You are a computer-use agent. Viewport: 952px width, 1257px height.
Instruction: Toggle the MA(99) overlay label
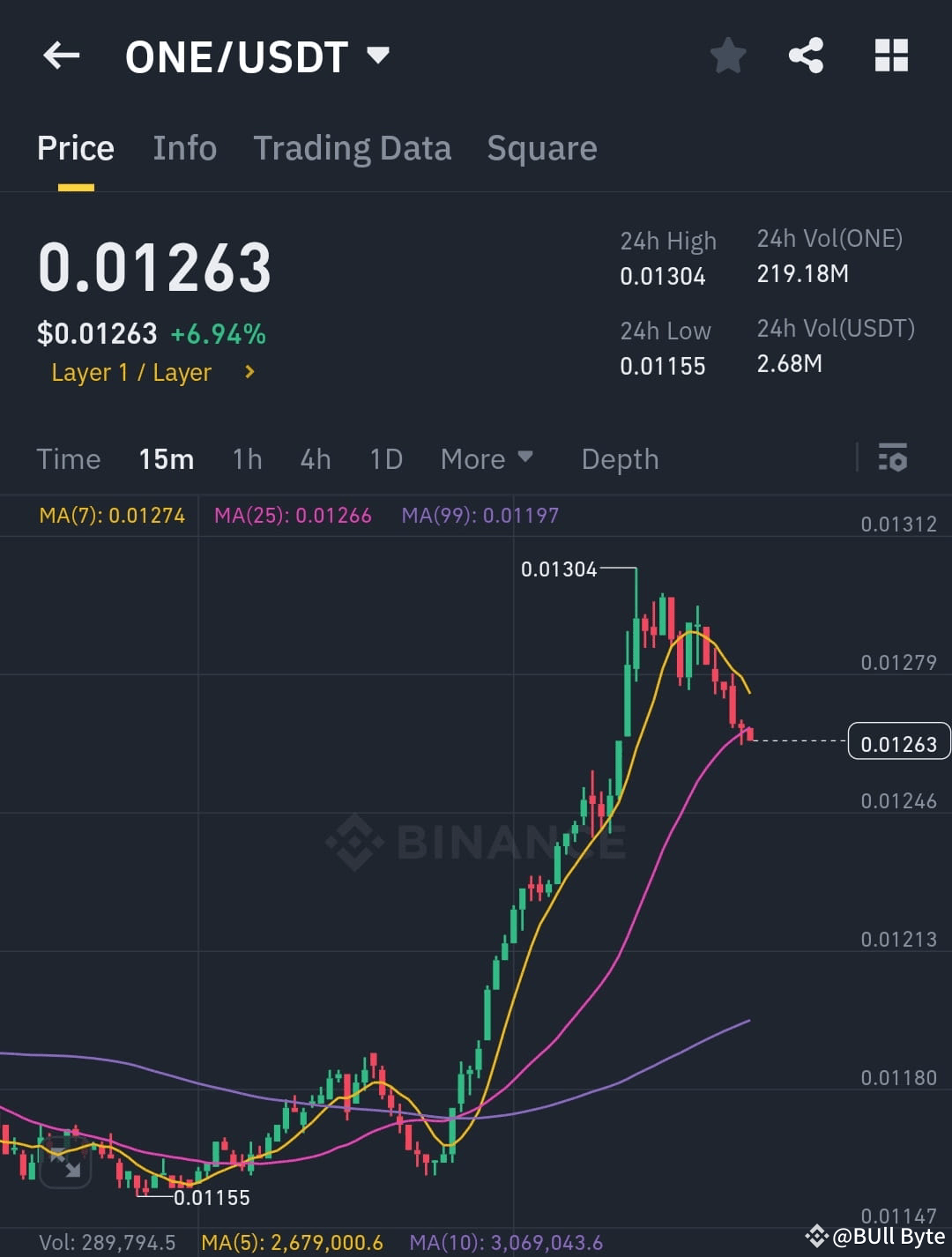pos(480,516)
